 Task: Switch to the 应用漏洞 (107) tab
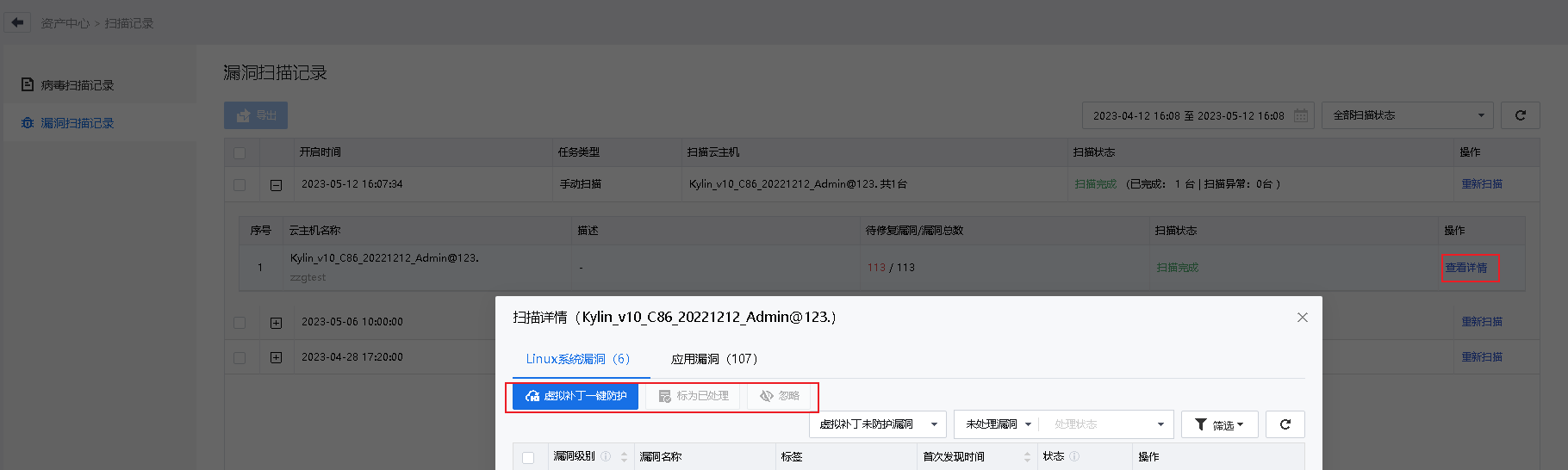coord(714,359)
